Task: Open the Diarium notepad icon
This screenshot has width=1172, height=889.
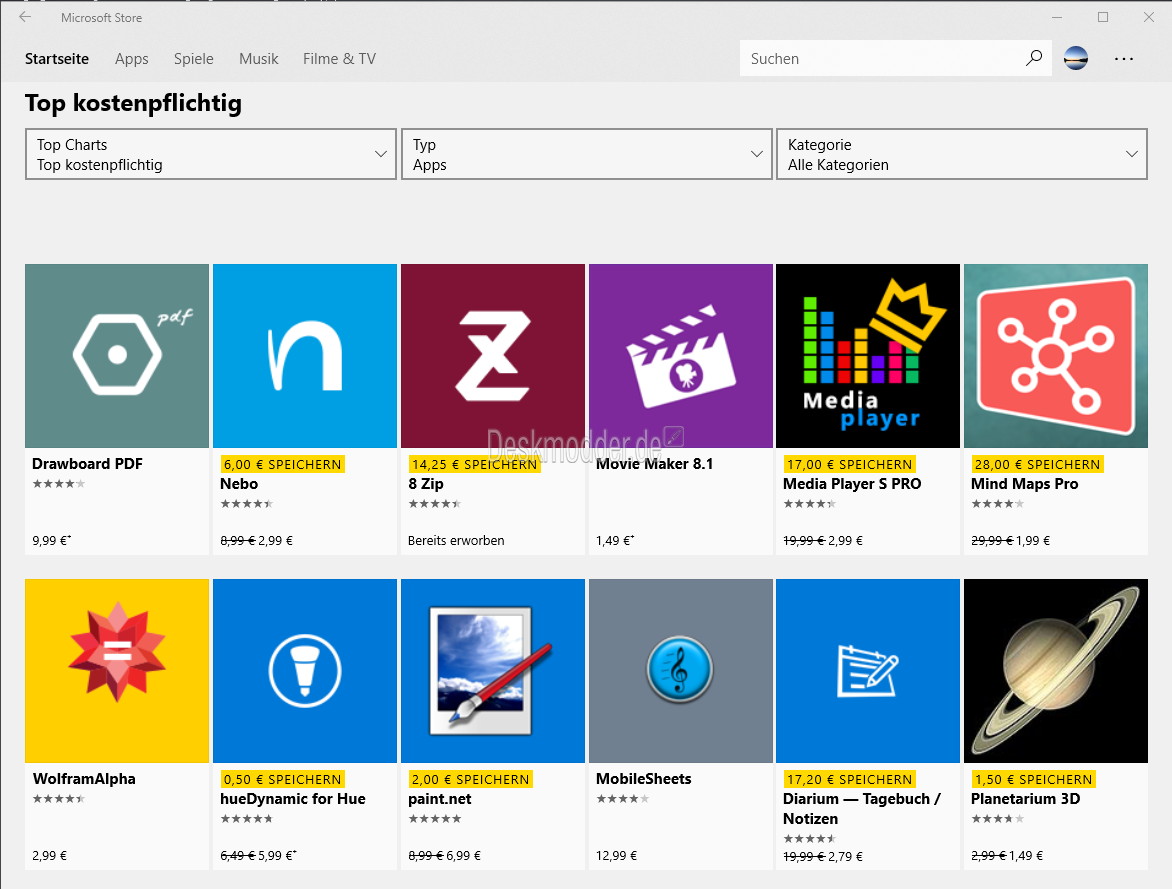Action: [868, 671]
